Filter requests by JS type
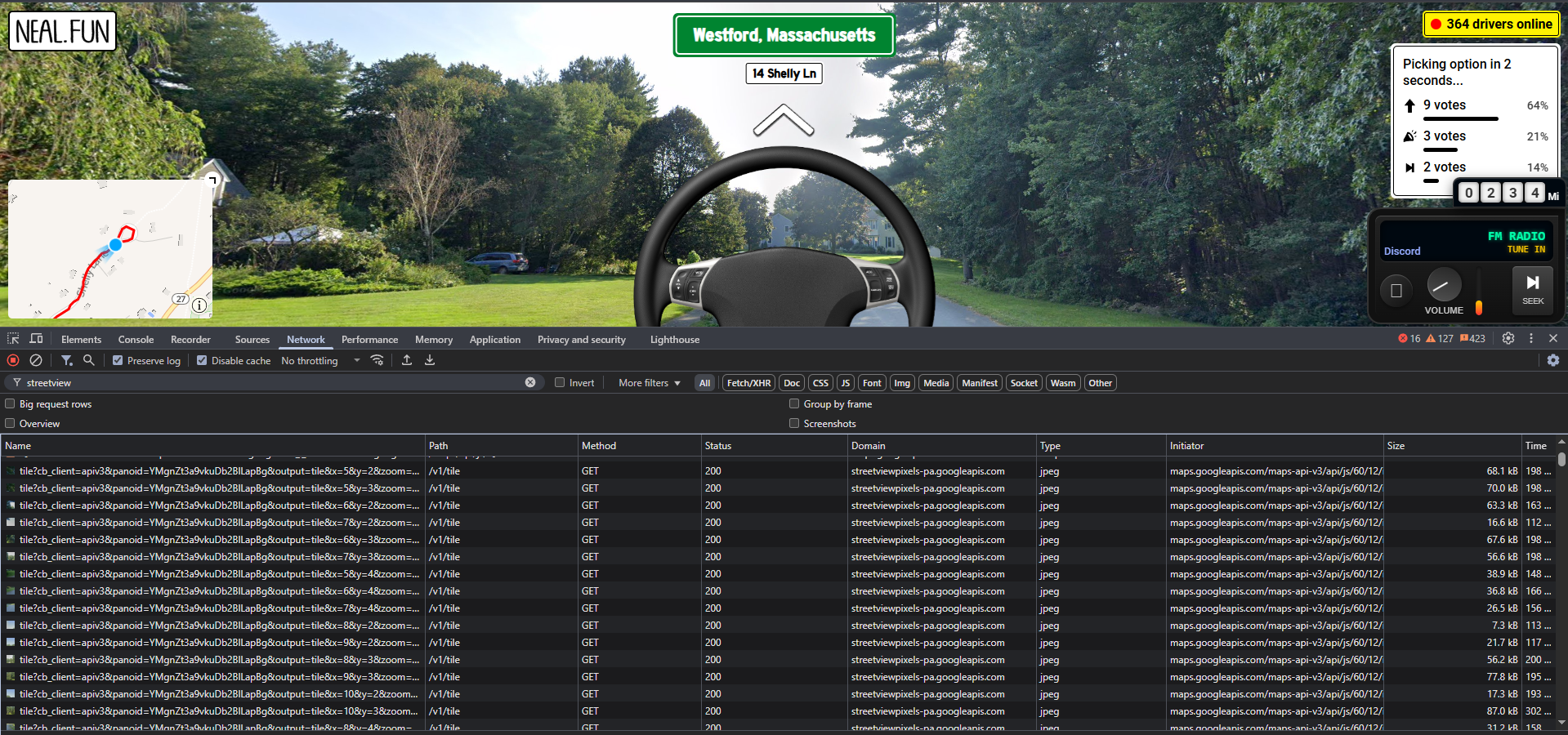Screen dimensions: 1568x735 pyautogui.click(x=846, y=382)
